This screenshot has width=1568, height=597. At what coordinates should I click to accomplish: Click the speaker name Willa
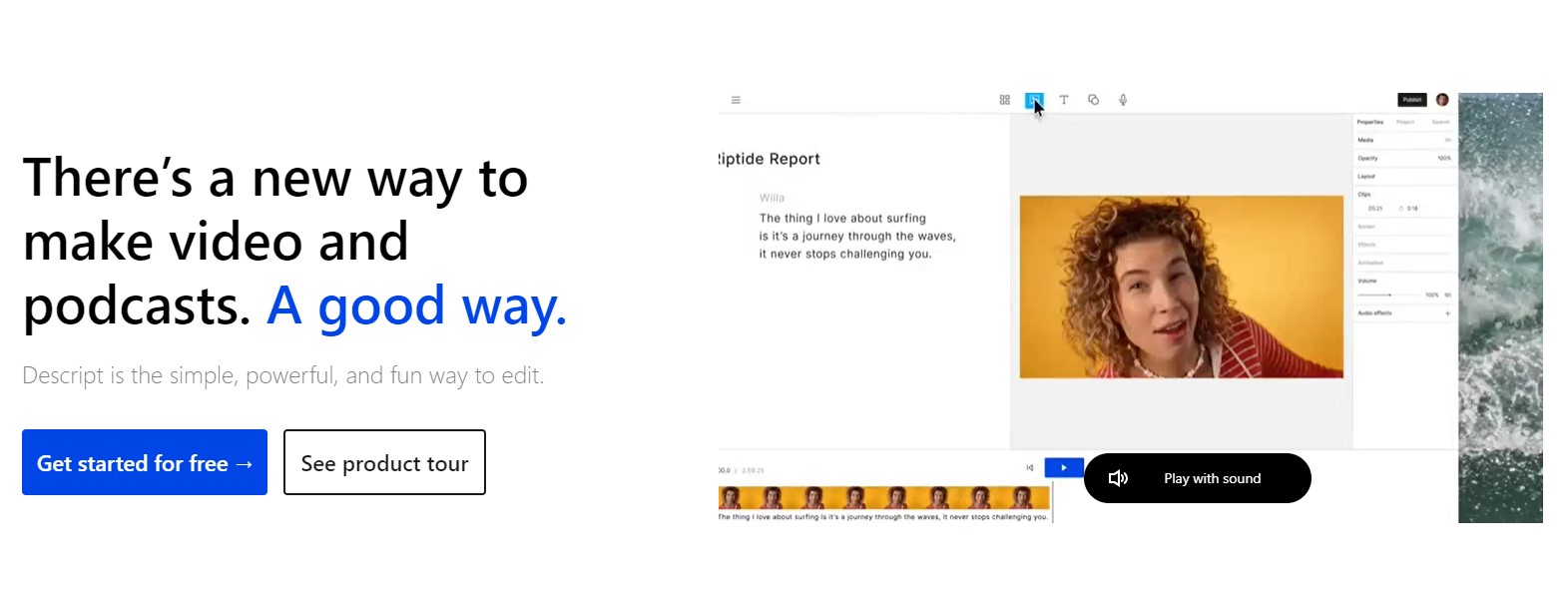pyautogui.click(x=772, y=198)
